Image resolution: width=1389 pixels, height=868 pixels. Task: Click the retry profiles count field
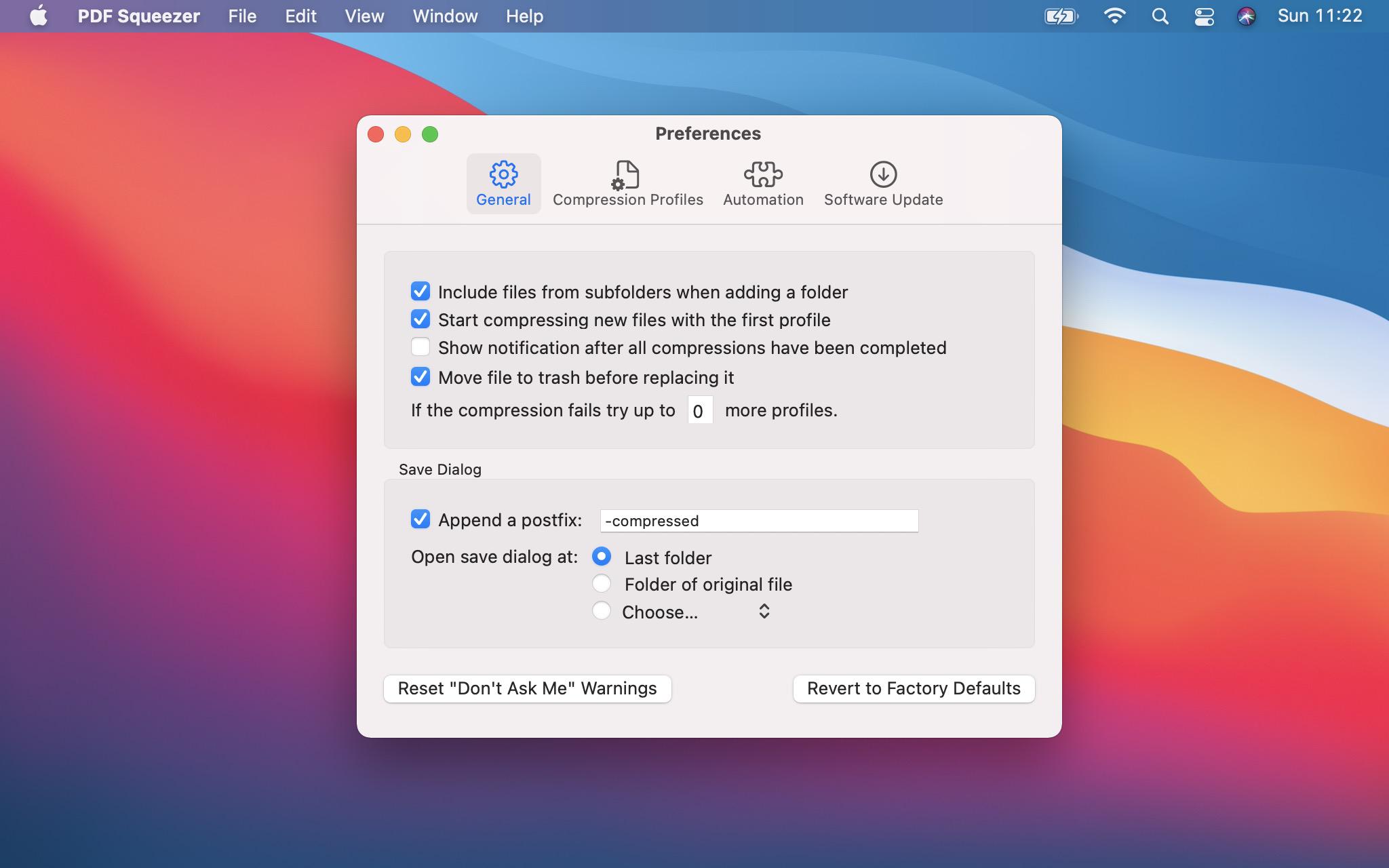coord(700,410)
